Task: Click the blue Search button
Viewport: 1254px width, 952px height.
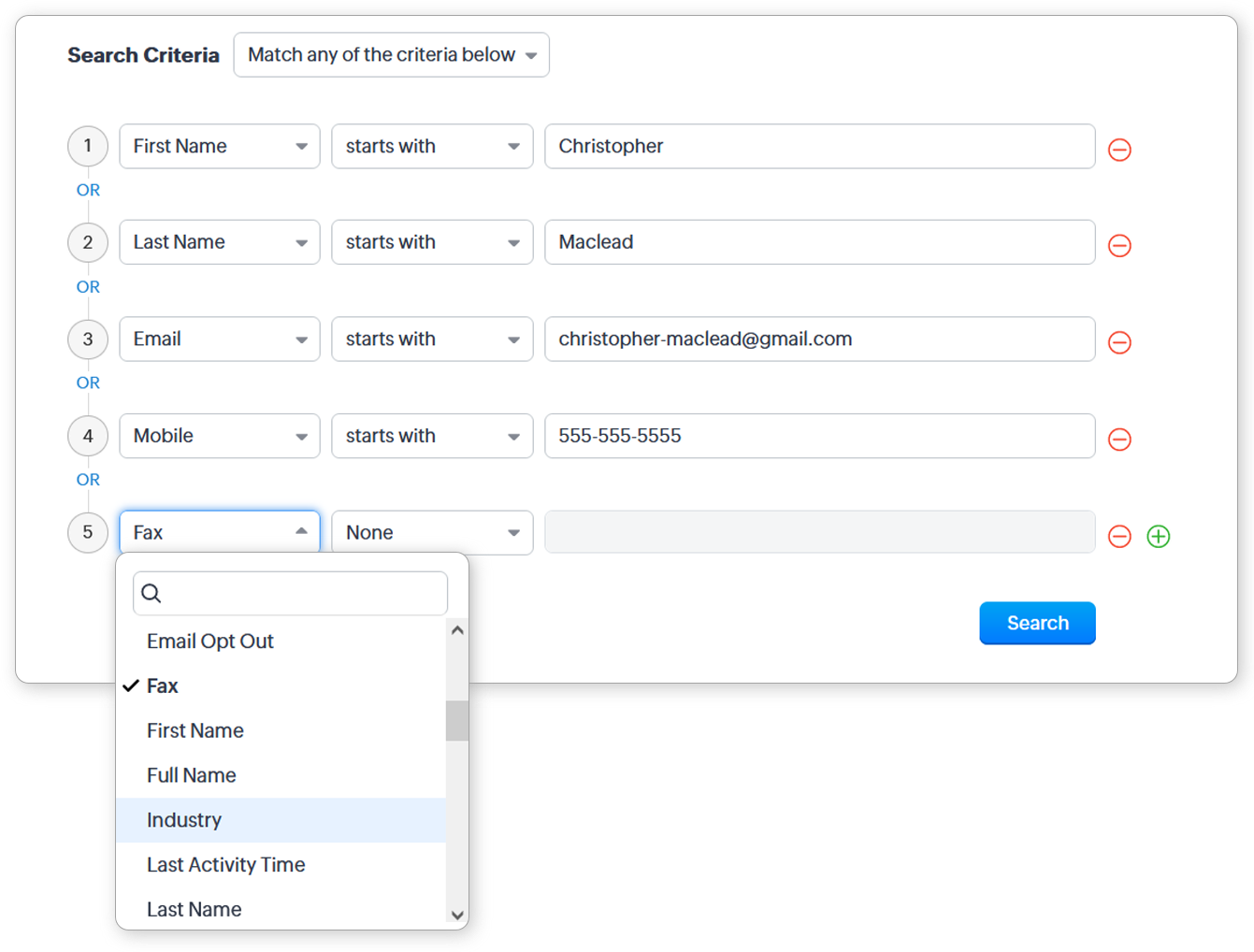Action: (1037, 624)
